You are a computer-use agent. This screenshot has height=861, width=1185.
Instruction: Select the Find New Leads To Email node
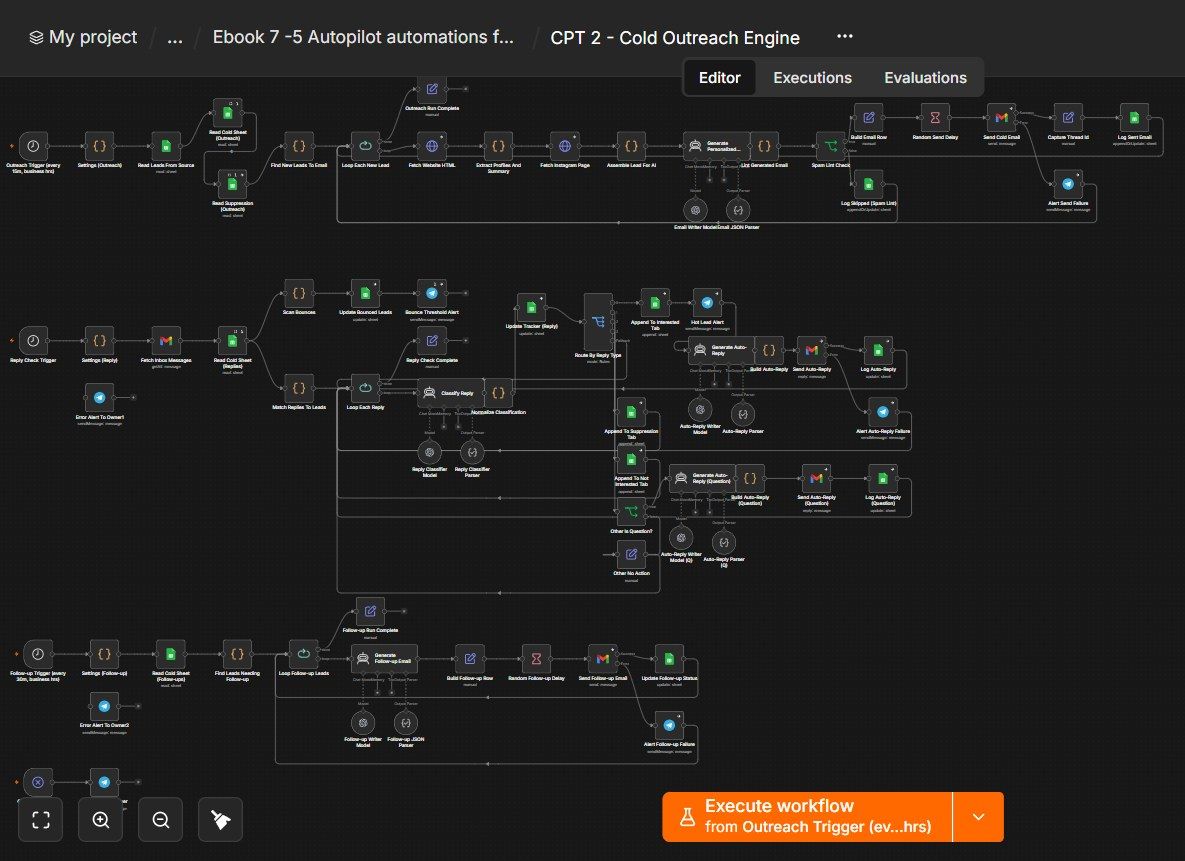[299, 146]
